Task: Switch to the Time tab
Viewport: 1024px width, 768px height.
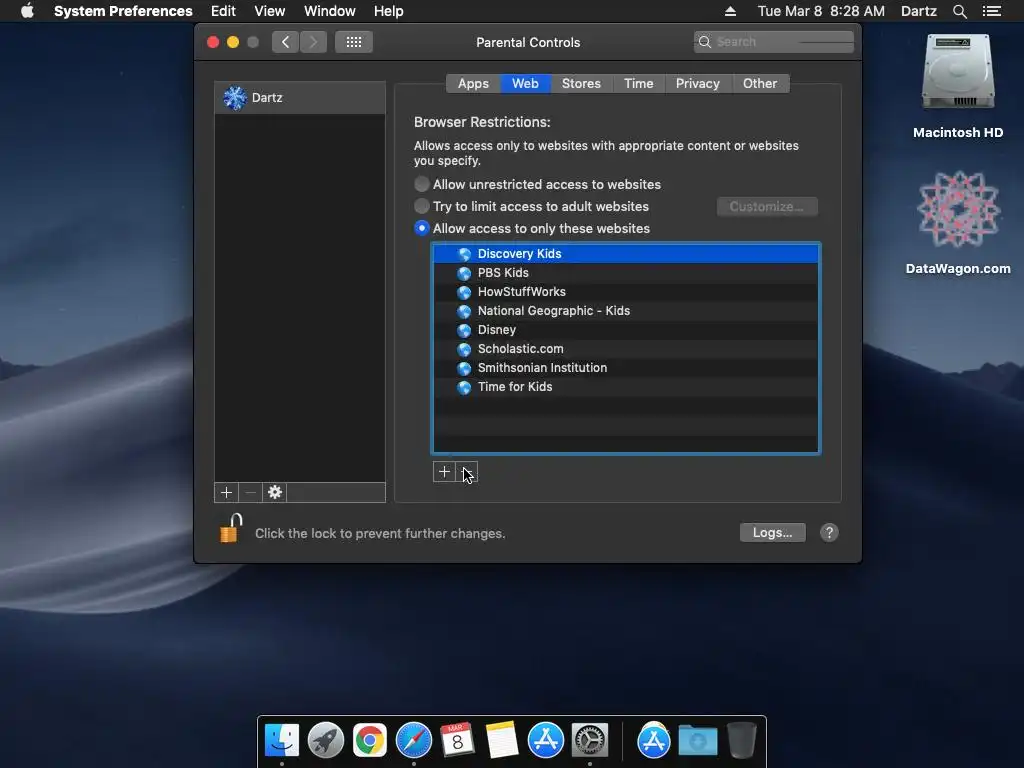Action: tap(639, 84)
